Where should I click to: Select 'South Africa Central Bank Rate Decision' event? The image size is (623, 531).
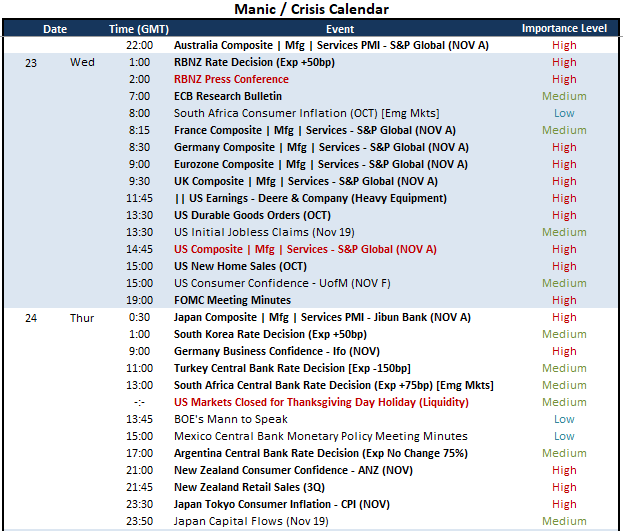pos(334,385)
